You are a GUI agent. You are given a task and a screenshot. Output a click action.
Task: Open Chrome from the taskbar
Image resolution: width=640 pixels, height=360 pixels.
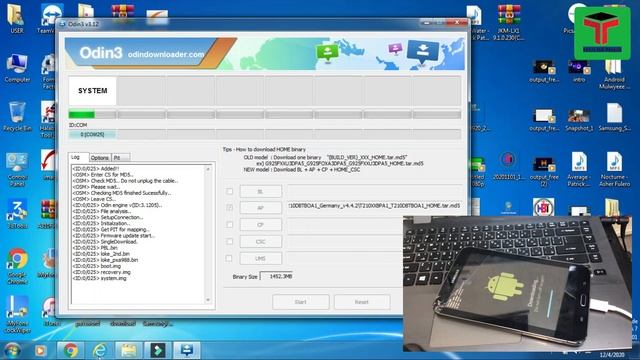71,350
